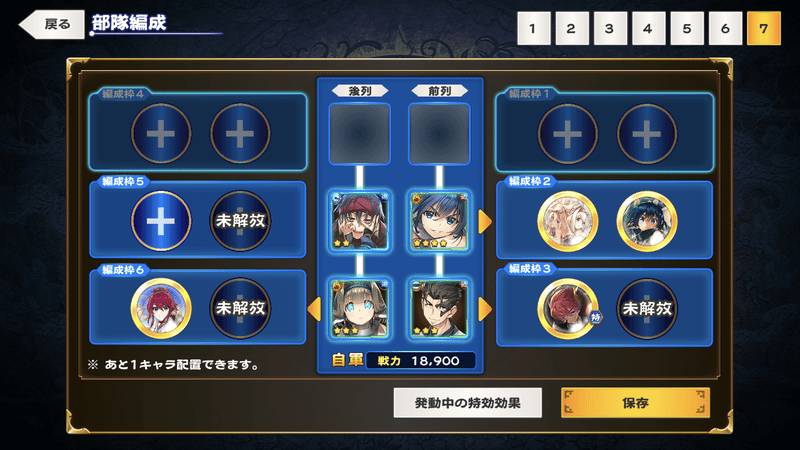Switch to formation tab 4

point(648,29)
